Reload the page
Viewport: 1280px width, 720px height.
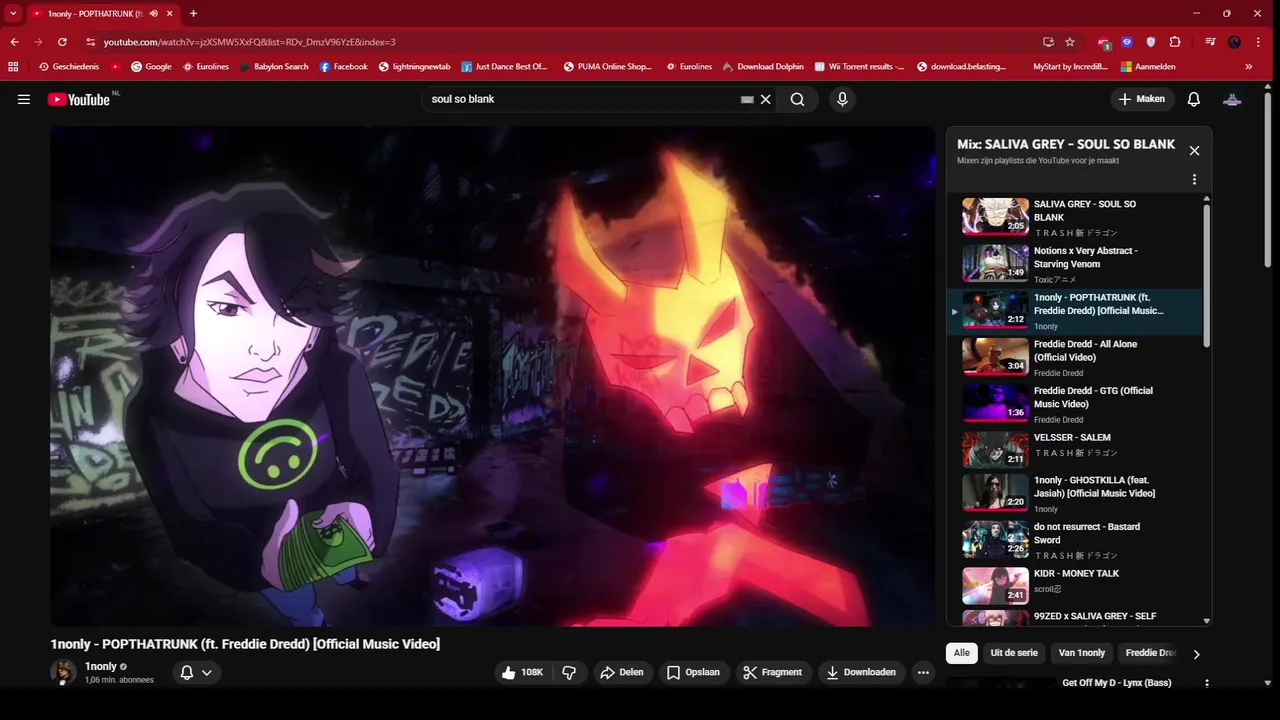pyautogui.click(x=62, y=42)
